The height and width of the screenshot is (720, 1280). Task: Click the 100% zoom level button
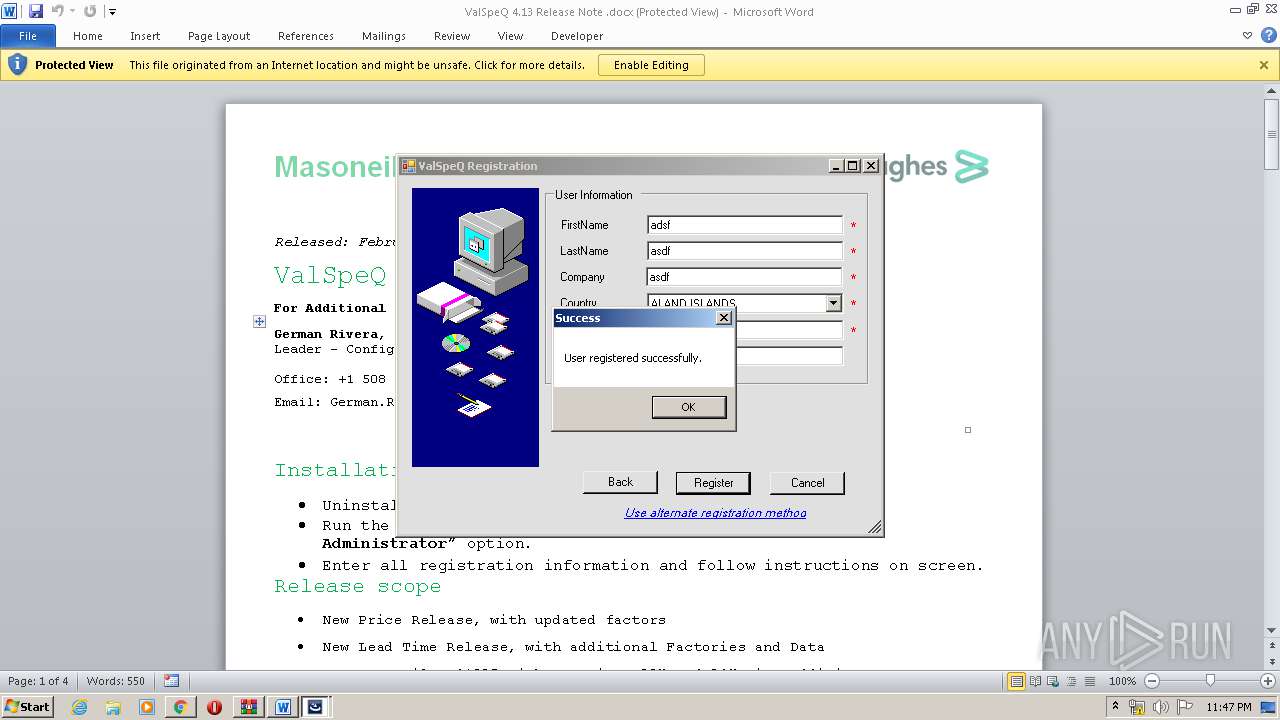point(1122,681)
